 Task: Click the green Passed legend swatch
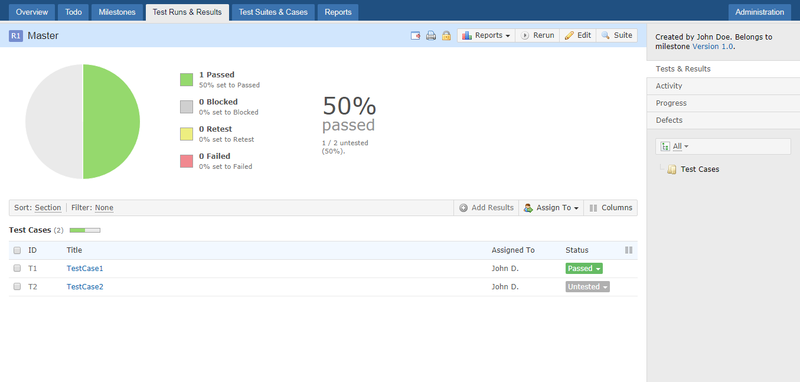point(186,80)
